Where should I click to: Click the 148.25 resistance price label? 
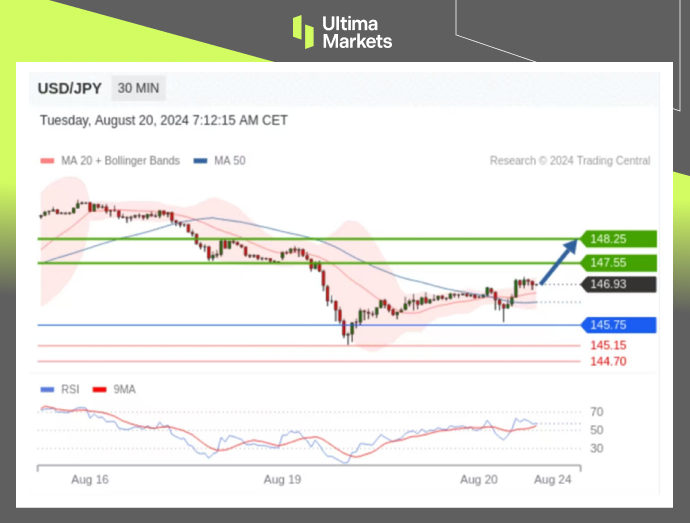pyautogui.click(x=619, y=239)
